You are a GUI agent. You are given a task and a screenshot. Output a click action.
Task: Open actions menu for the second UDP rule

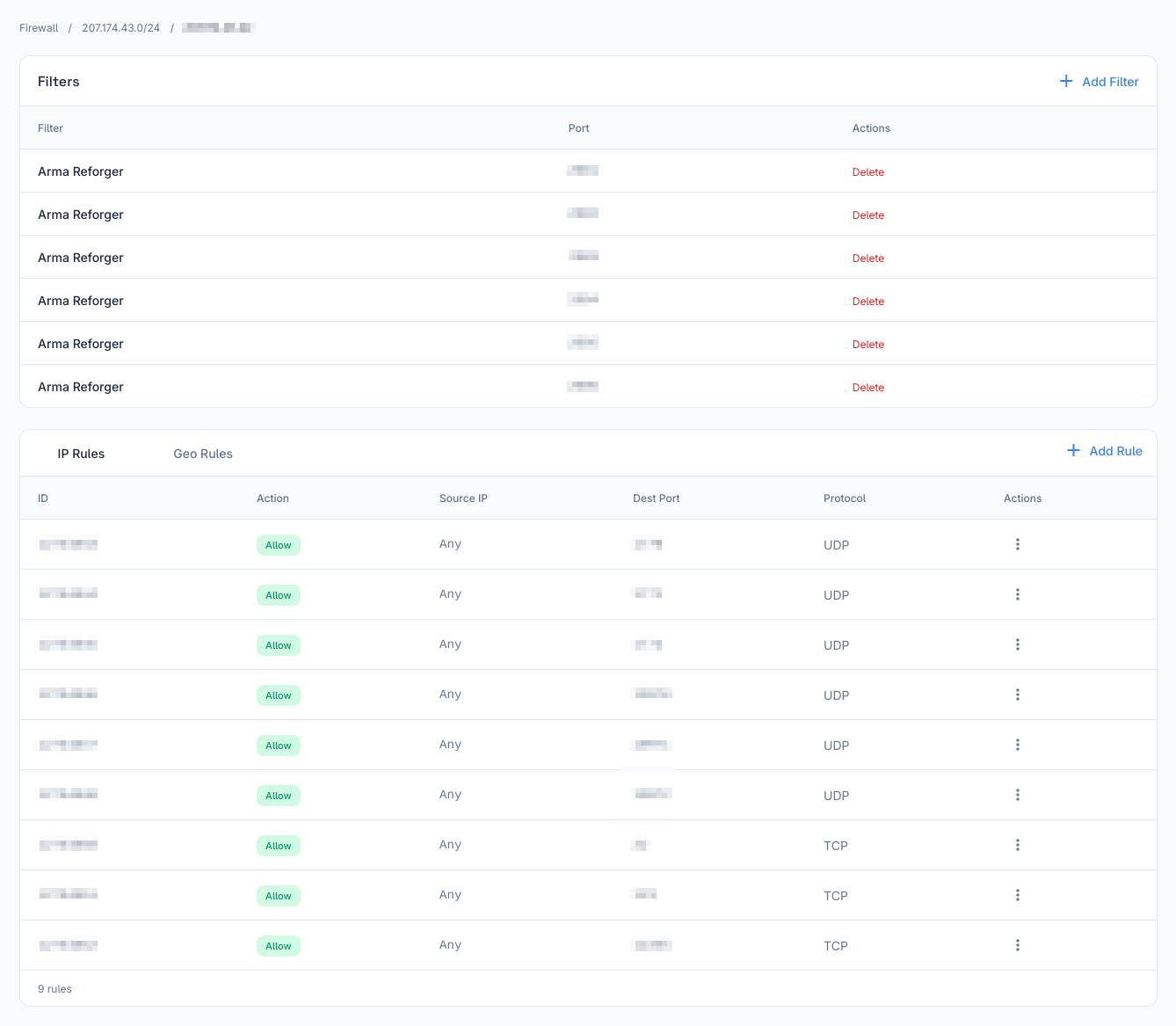pyautogui.click(x=1018, y=594)
